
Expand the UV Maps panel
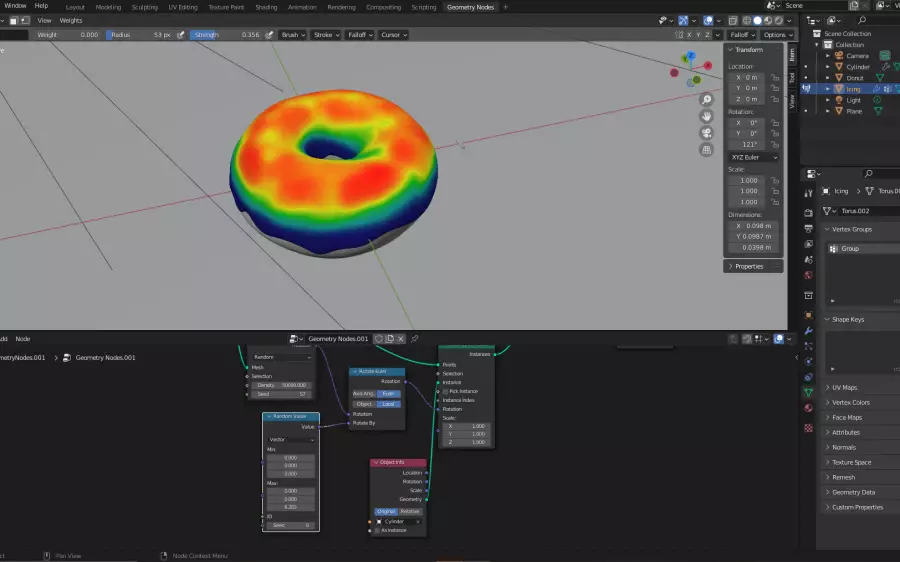click(x=844, y=387)
